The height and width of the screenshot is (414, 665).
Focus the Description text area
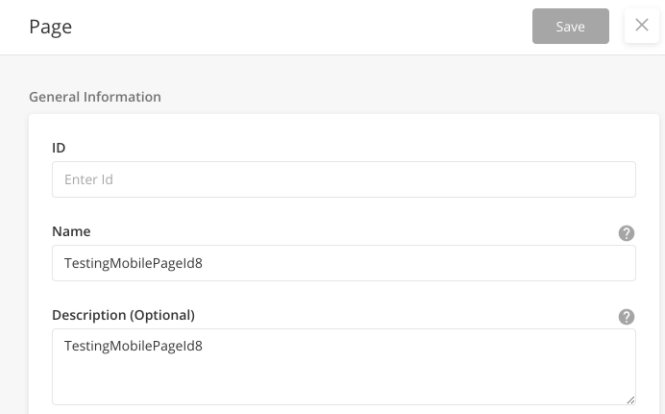(x=344, y=366)
